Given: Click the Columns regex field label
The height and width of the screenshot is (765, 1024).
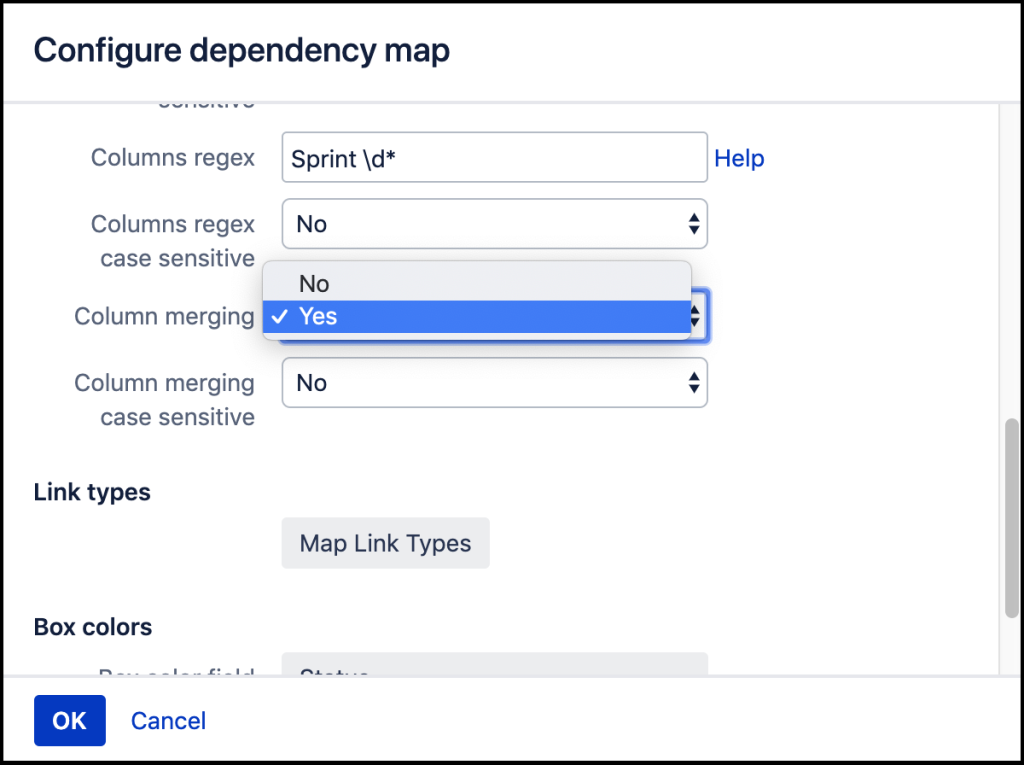Looking at the screenshot, I should pyautogui.click(x=173, y=157).
